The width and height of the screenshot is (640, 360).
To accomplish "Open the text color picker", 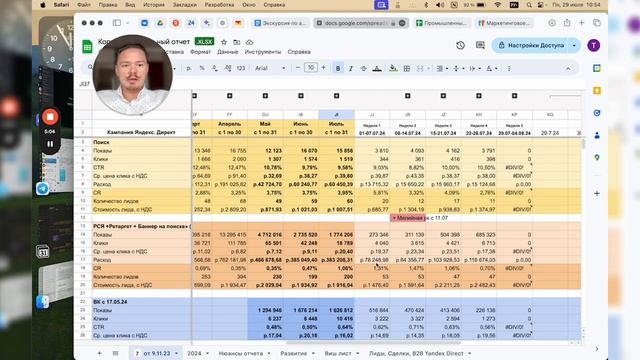I will pos(377,69).
